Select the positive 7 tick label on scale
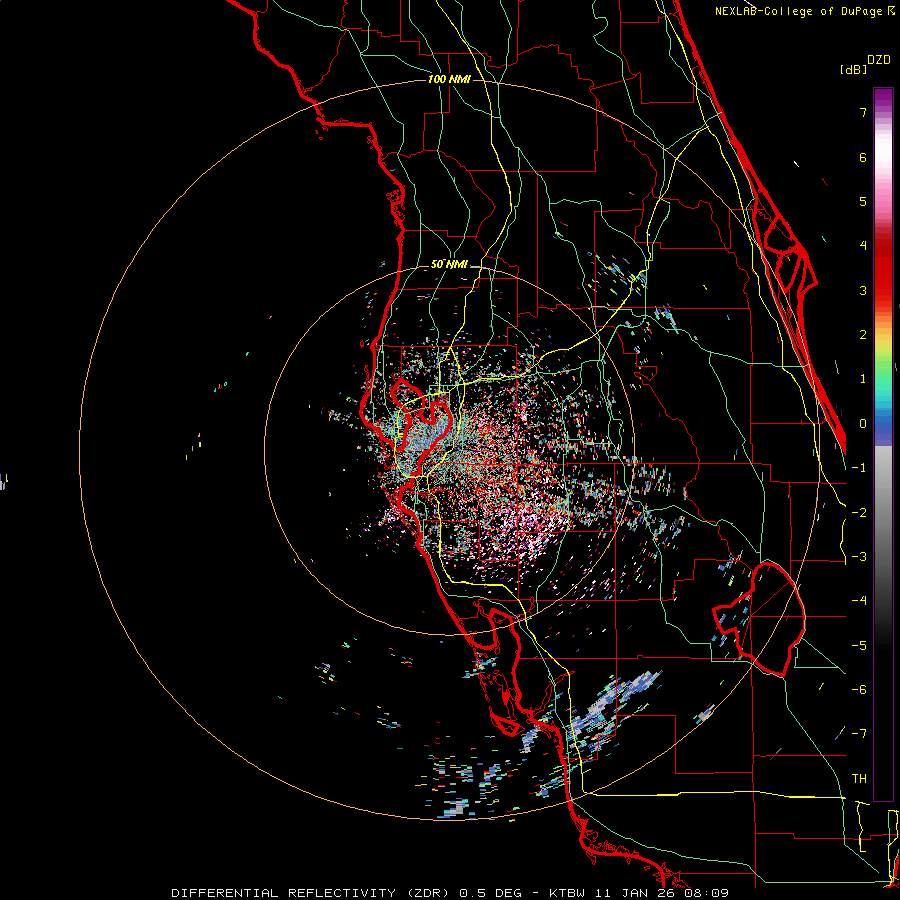The image size is (900, 900). pyautogui.click(x=863, y=112)
